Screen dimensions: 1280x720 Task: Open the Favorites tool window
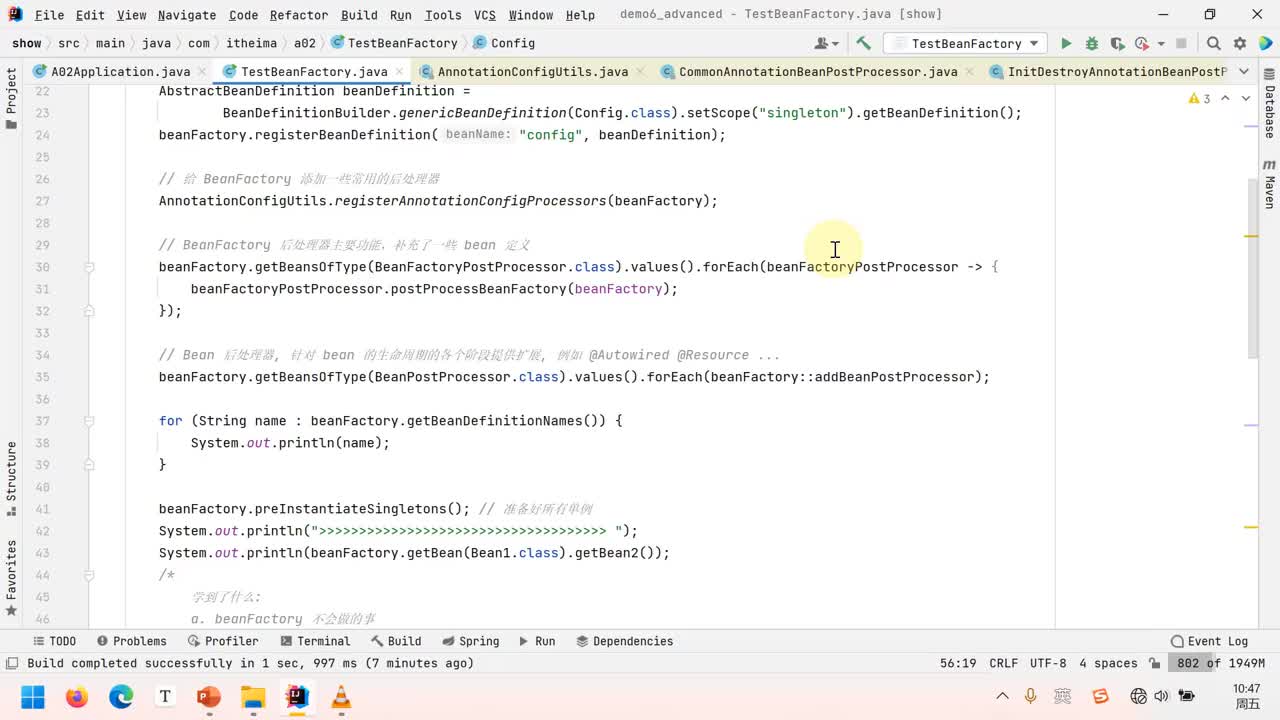pos(11,577)
